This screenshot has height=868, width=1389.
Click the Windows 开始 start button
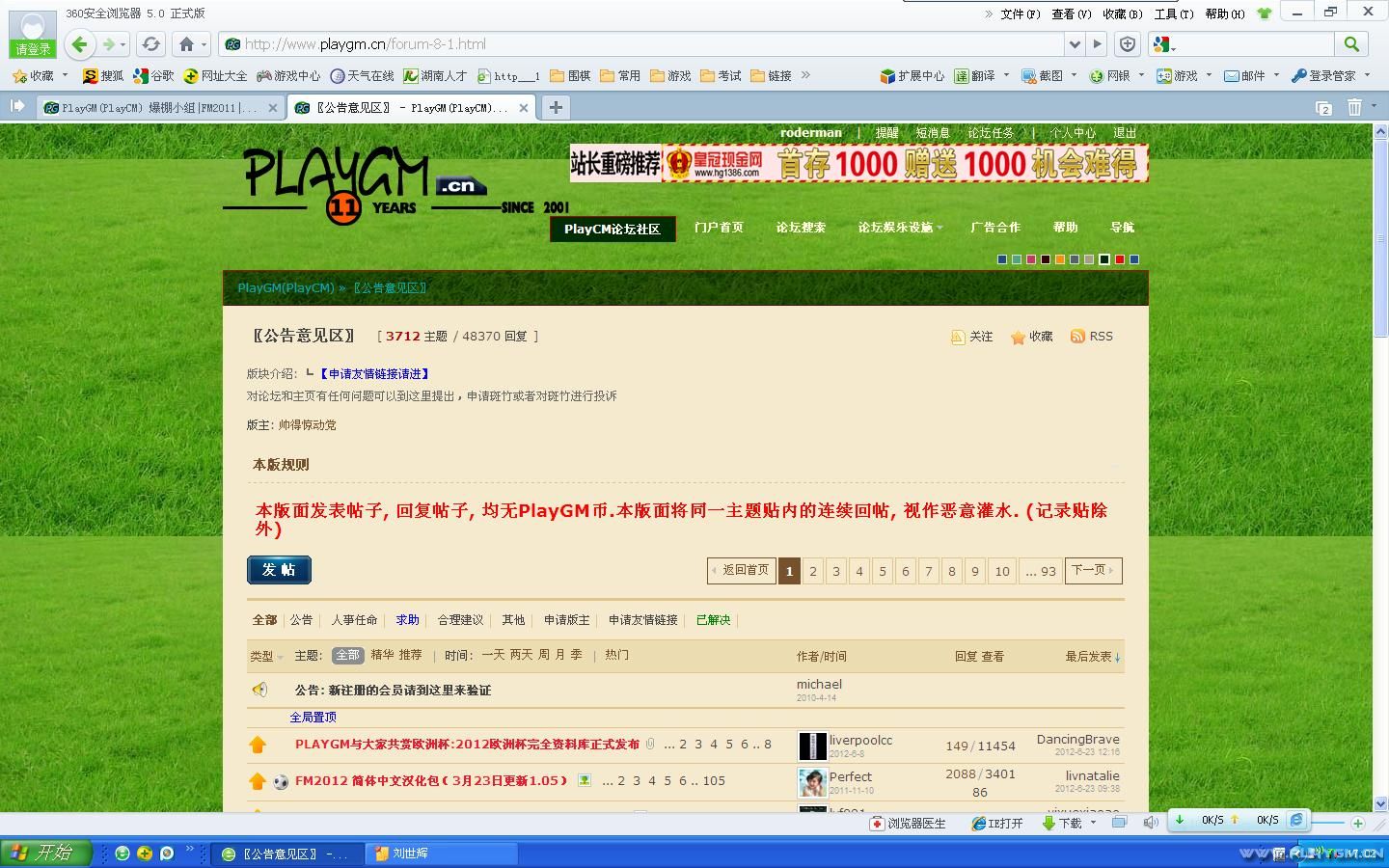coord(45,854)
